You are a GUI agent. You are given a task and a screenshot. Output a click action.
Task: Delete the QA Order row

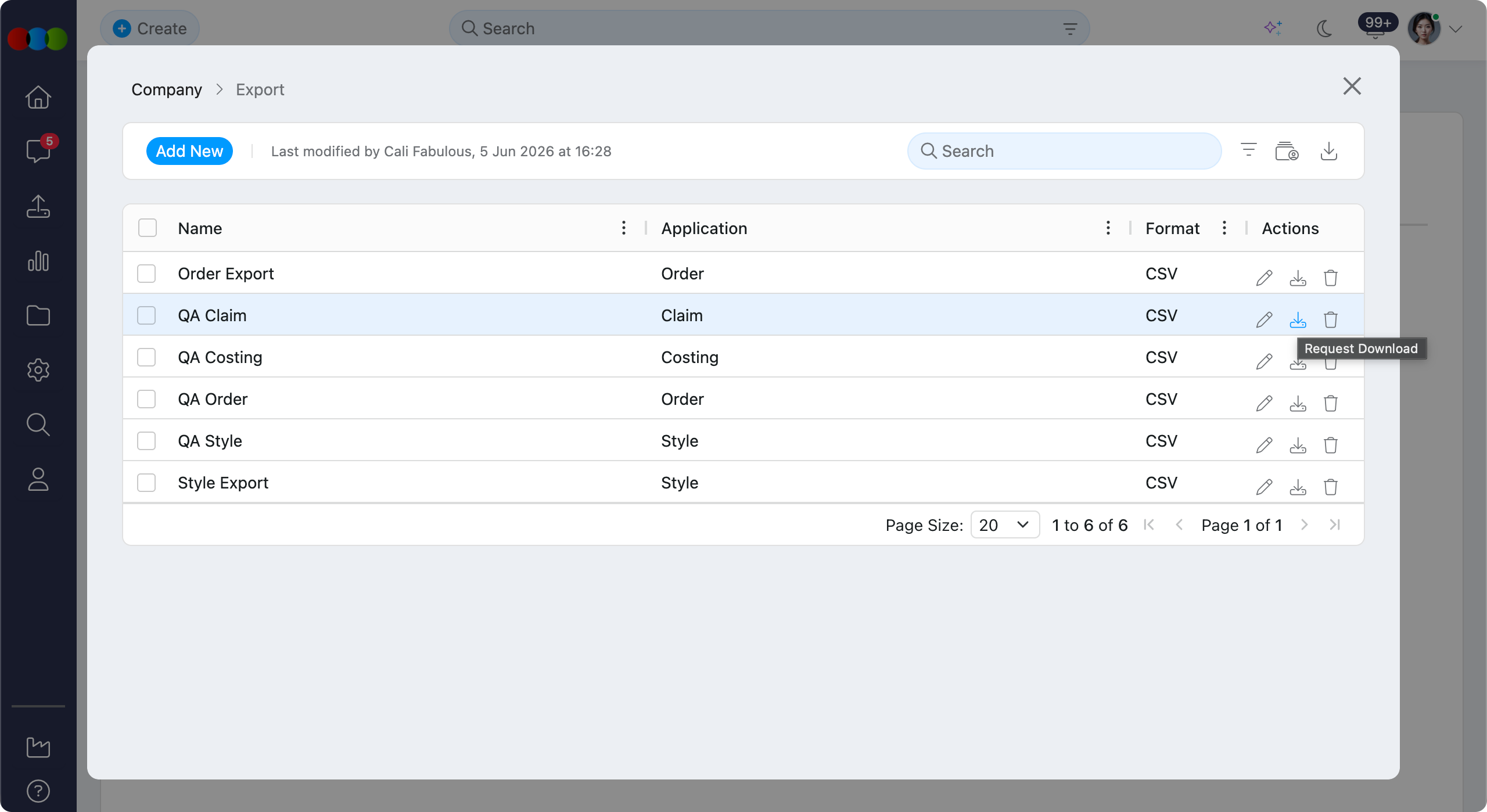(1331, 403)
